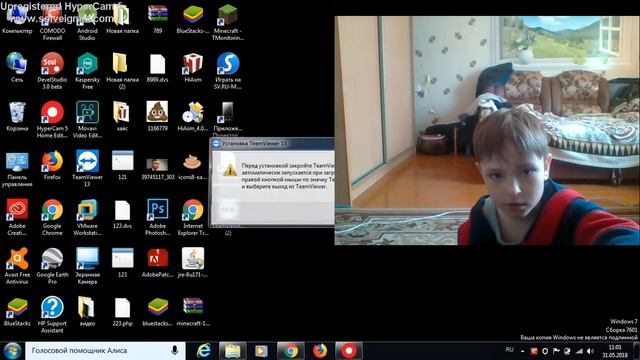Open the Action Center flag icon
Screen dimensions: 640x360
point(556,351)
